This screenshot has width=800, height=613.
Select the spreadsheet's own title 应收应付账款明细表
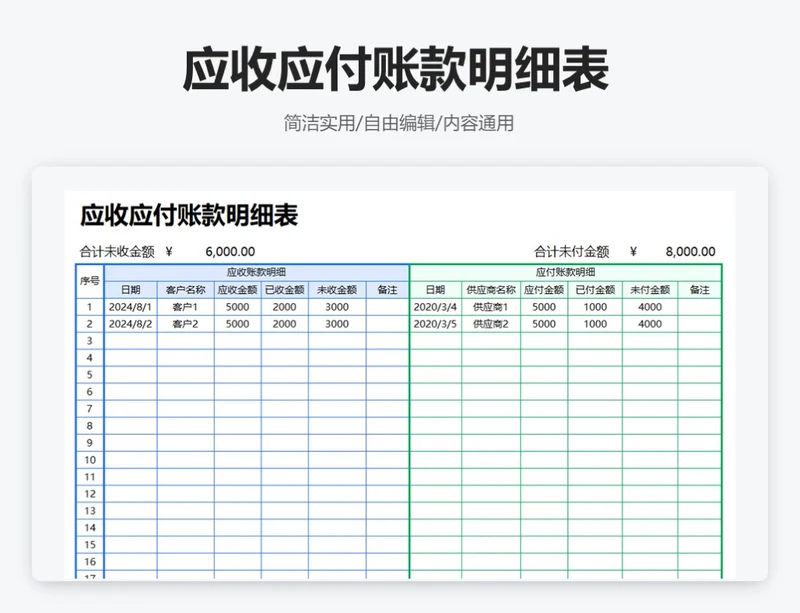[189, 215]
